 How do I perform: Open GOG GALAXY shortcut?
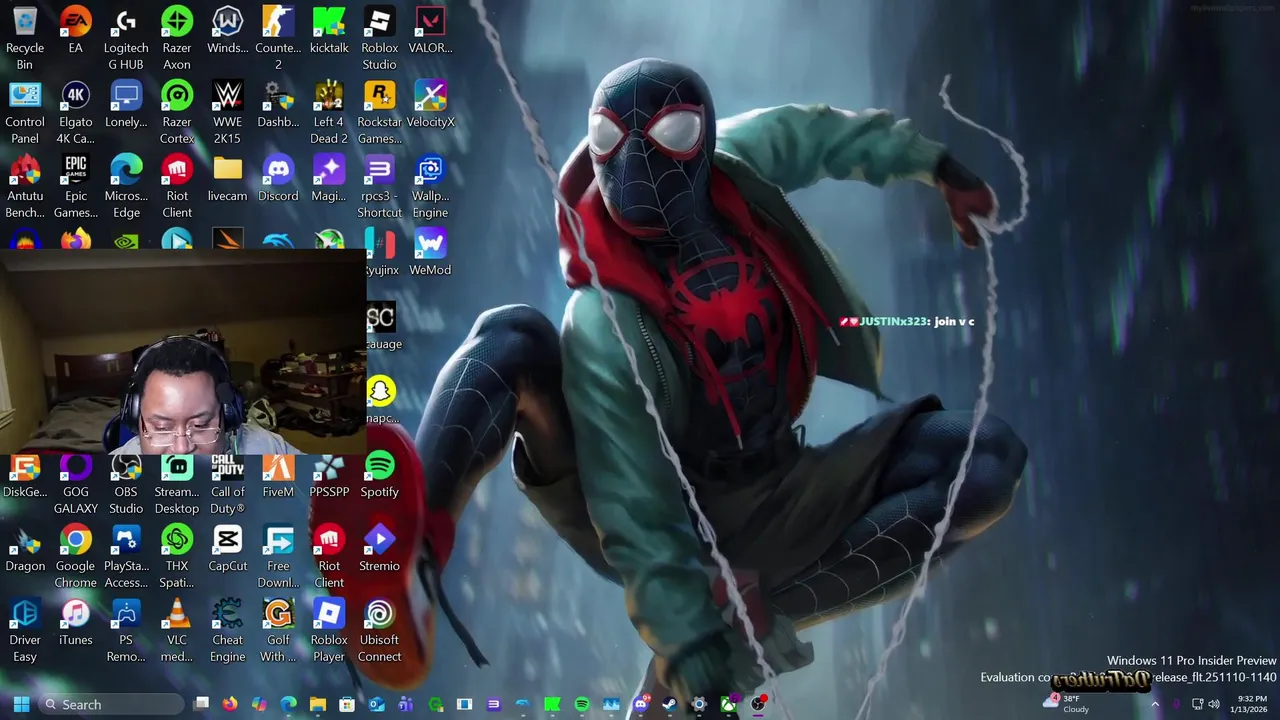pos(76,483)
